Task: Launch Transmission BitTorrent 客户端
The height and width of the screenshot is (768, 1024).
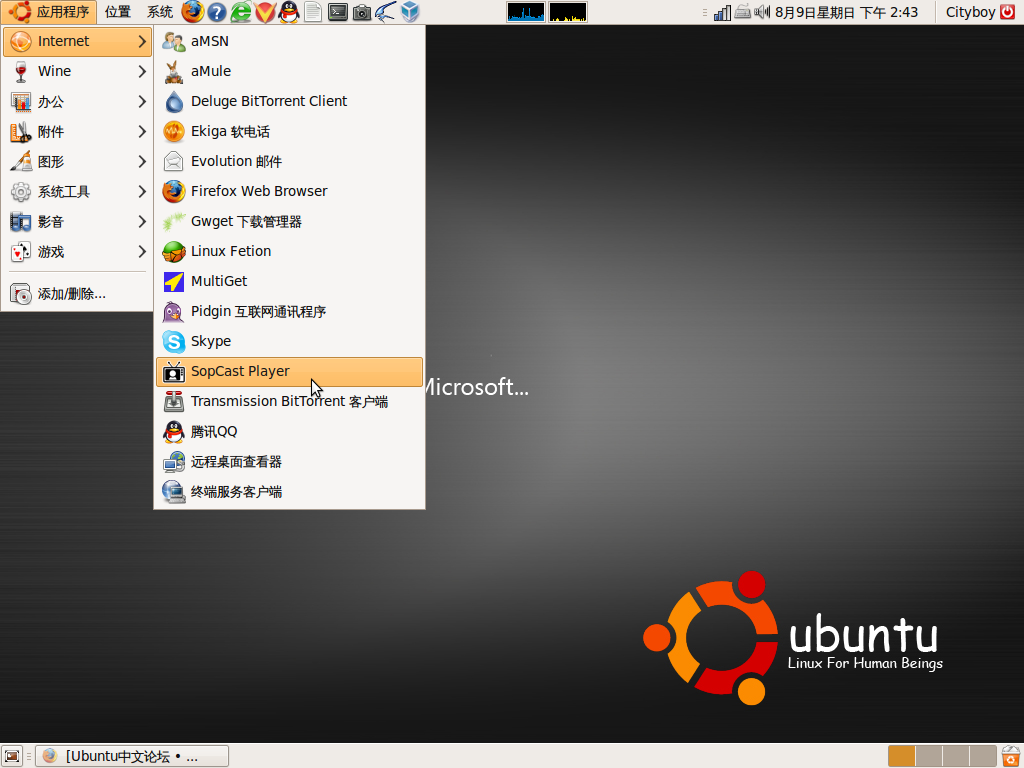Action: (289, 402)
